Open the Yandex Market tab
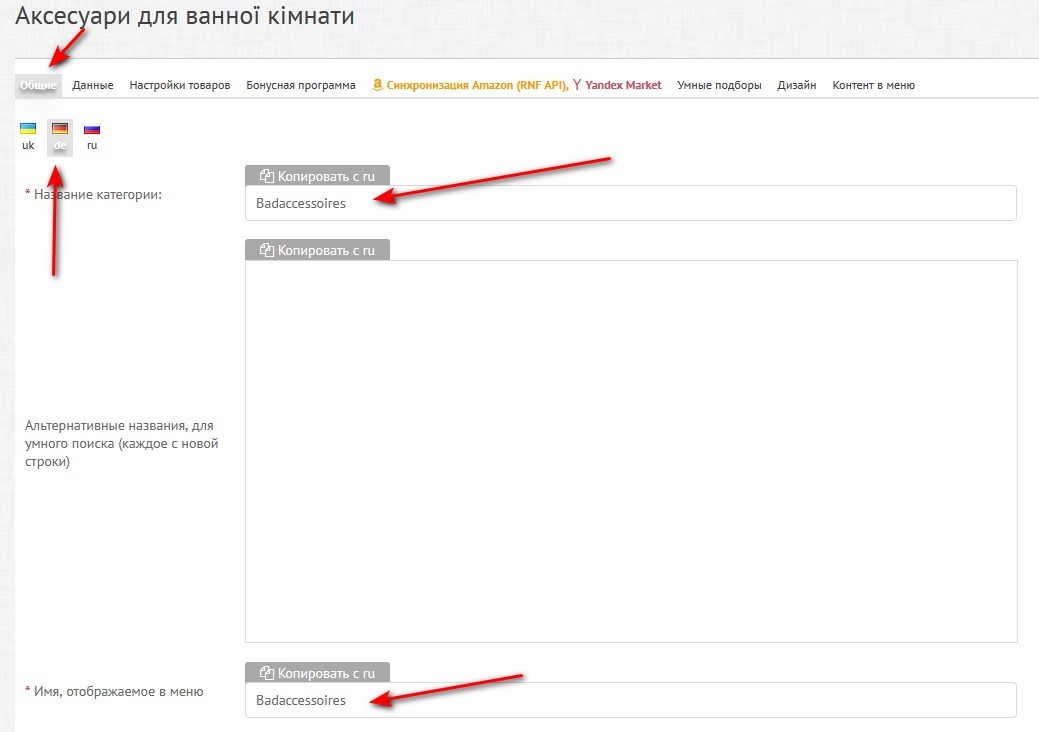 pyautogui.click(x=618, y=85)
